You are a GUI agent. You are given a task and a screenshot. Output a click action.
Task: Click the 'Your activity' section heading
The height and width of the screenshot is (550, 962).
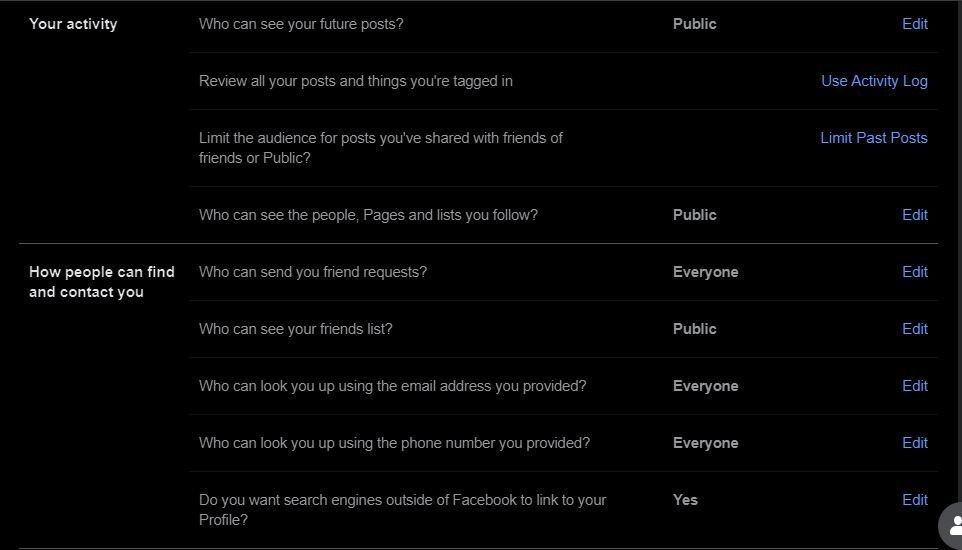coord(73,24)
